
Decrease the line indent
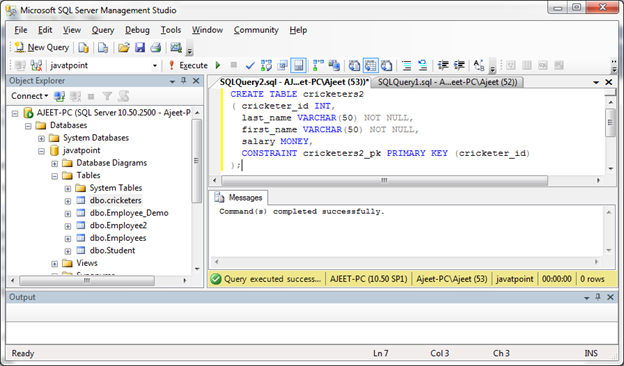click(x=443, y=65)
